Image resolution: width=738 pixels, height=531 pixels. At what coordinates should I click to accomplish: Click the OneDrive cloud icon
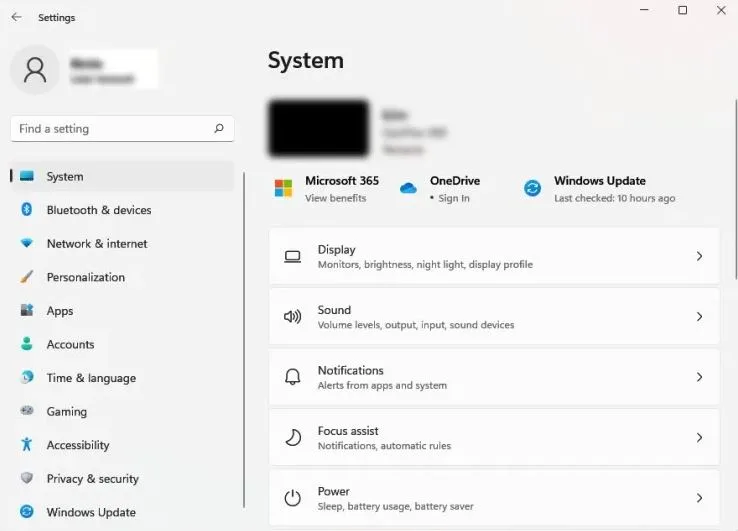point(408,188)
